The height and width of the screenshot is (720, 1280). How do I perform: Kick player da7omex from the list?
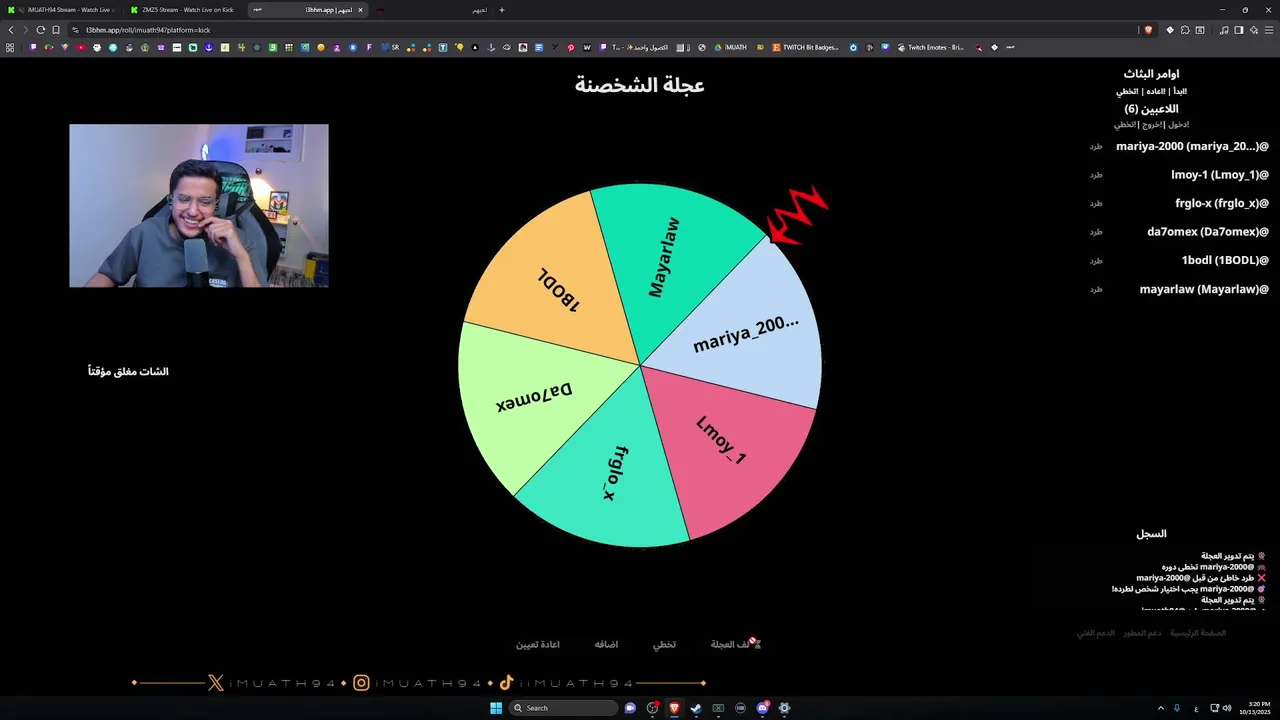point(1096,232)
